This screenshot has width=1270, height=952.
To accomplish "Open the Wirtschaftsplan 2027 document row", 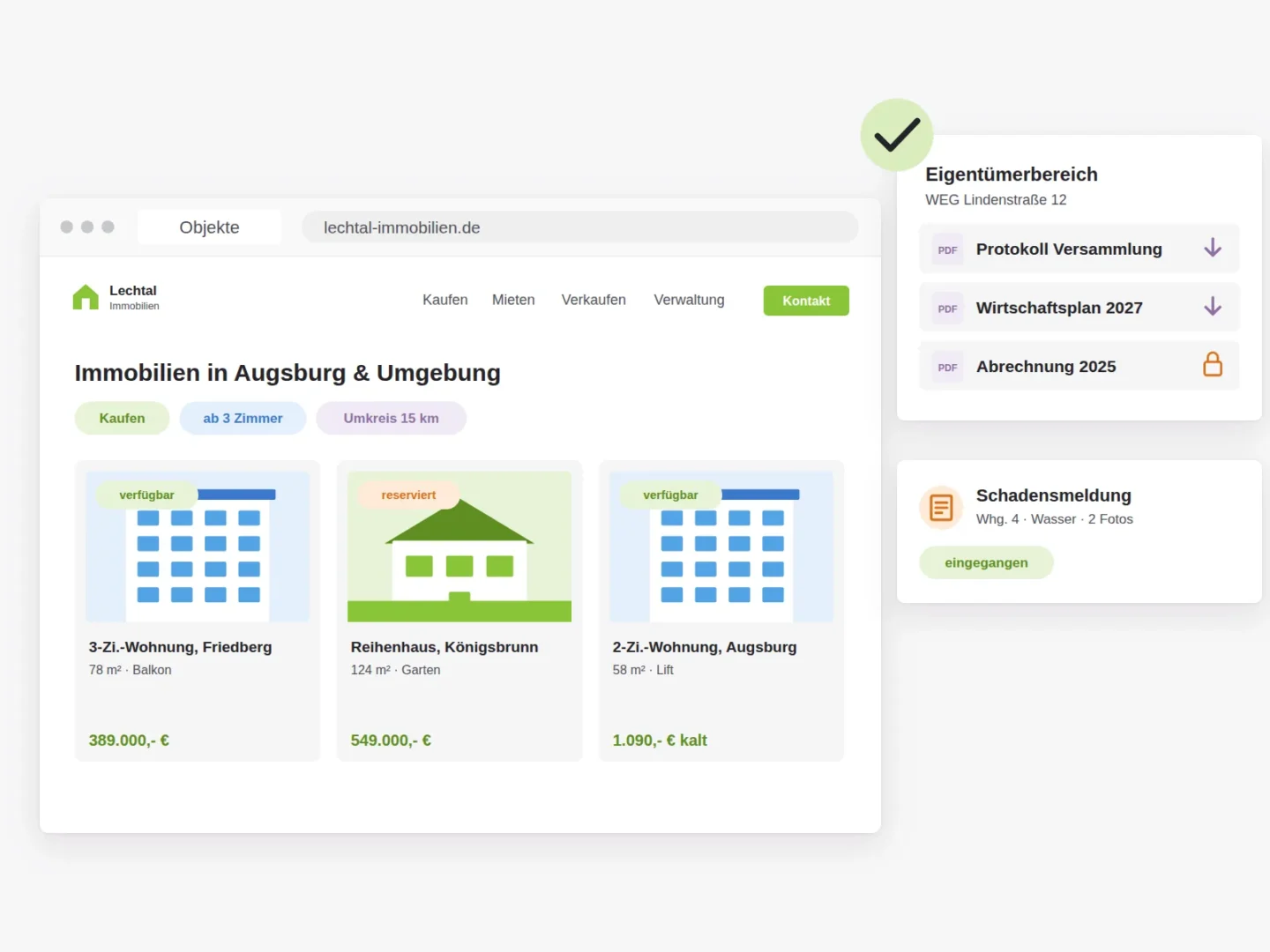I will [1079, 307].
